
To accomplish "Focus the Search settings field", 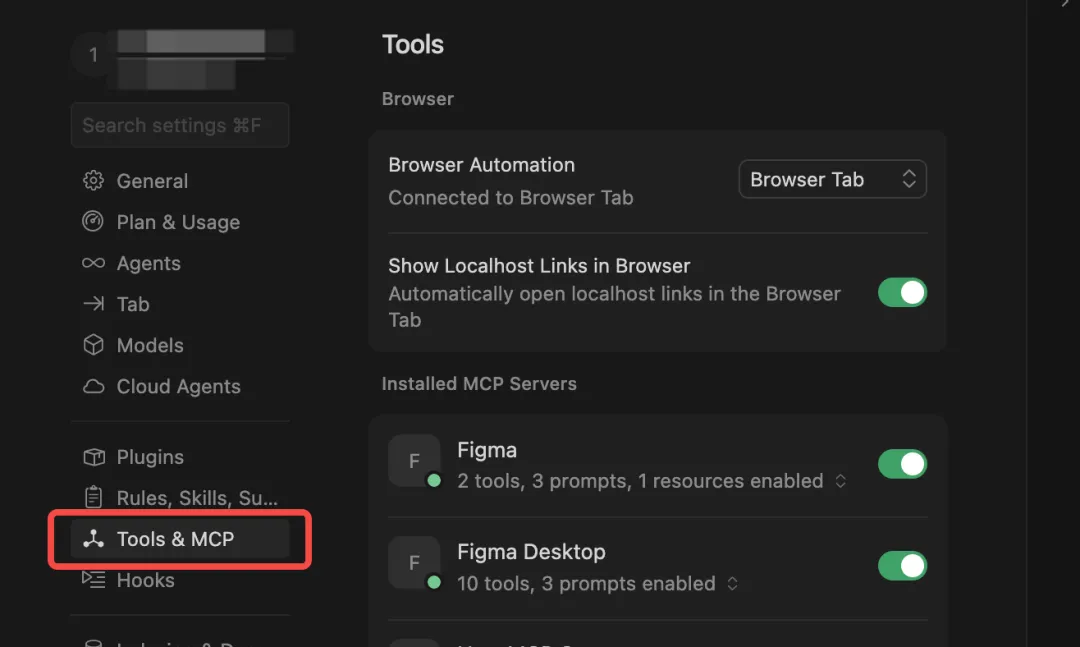I will 180,125.
